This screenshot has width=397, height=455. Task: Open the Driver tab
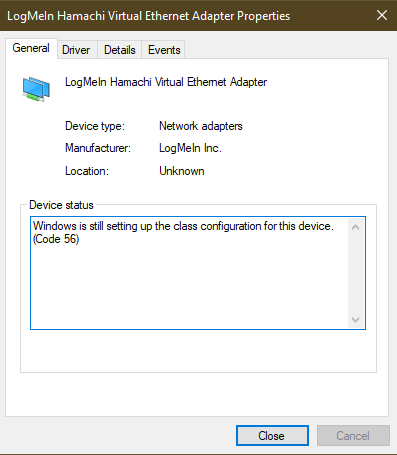pos(76,50)
